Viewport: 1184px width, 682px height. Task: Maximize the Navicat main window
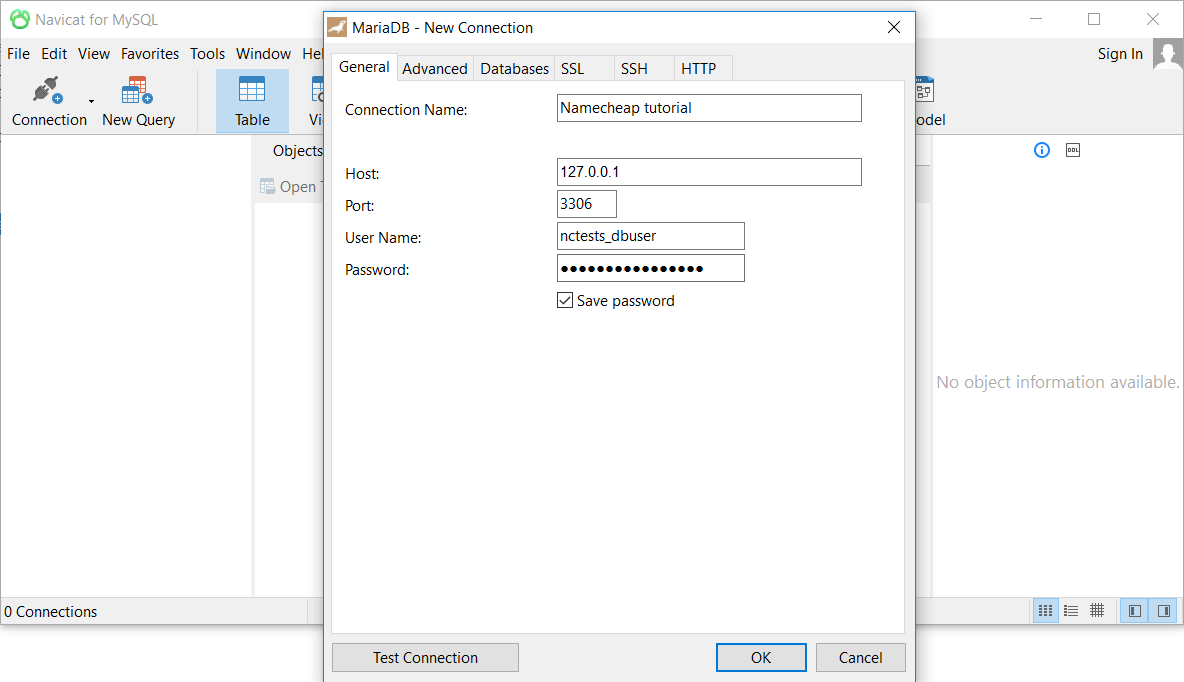(x=1094, y=19)
